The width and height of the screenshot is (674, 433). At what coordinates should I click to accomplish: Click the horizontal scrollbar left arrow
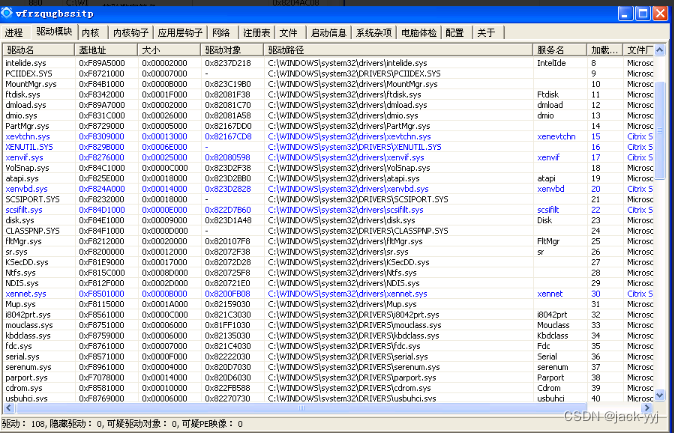(9, 408)
